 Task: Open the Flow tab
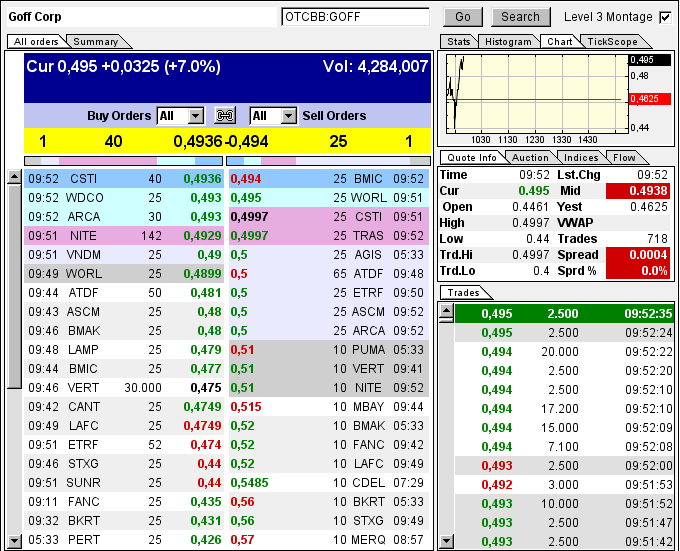[624, 158]
